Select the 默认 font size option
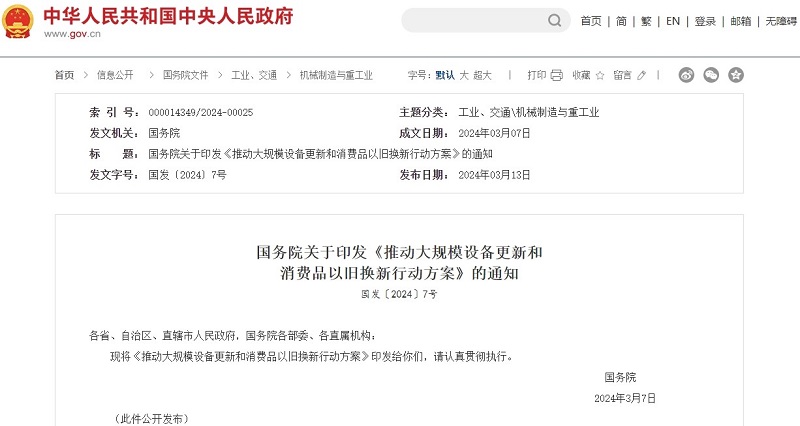800x426 pixels. [x=445, y=75]
